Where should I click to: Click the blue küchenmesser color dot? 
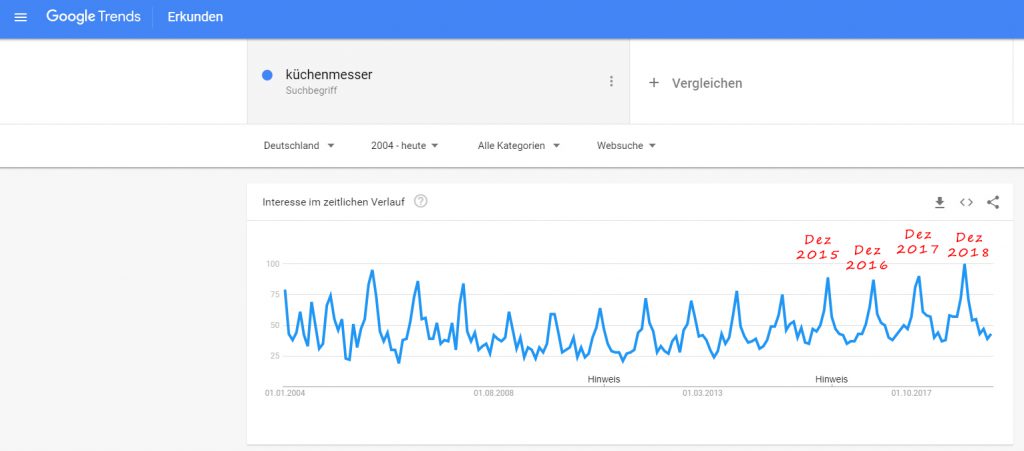coord(266,75)
